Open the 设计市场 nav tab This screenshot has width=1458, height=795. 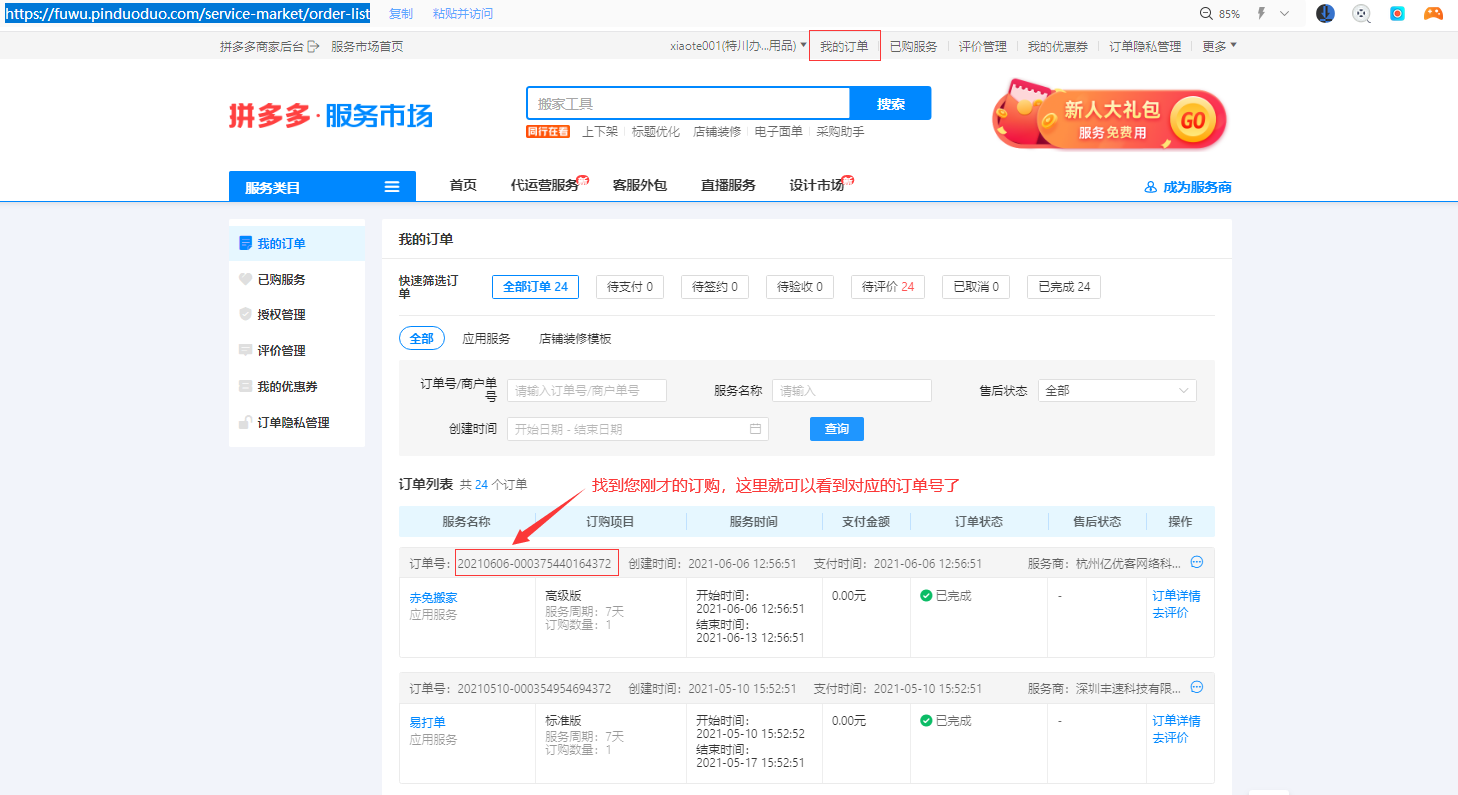point(817,185)
